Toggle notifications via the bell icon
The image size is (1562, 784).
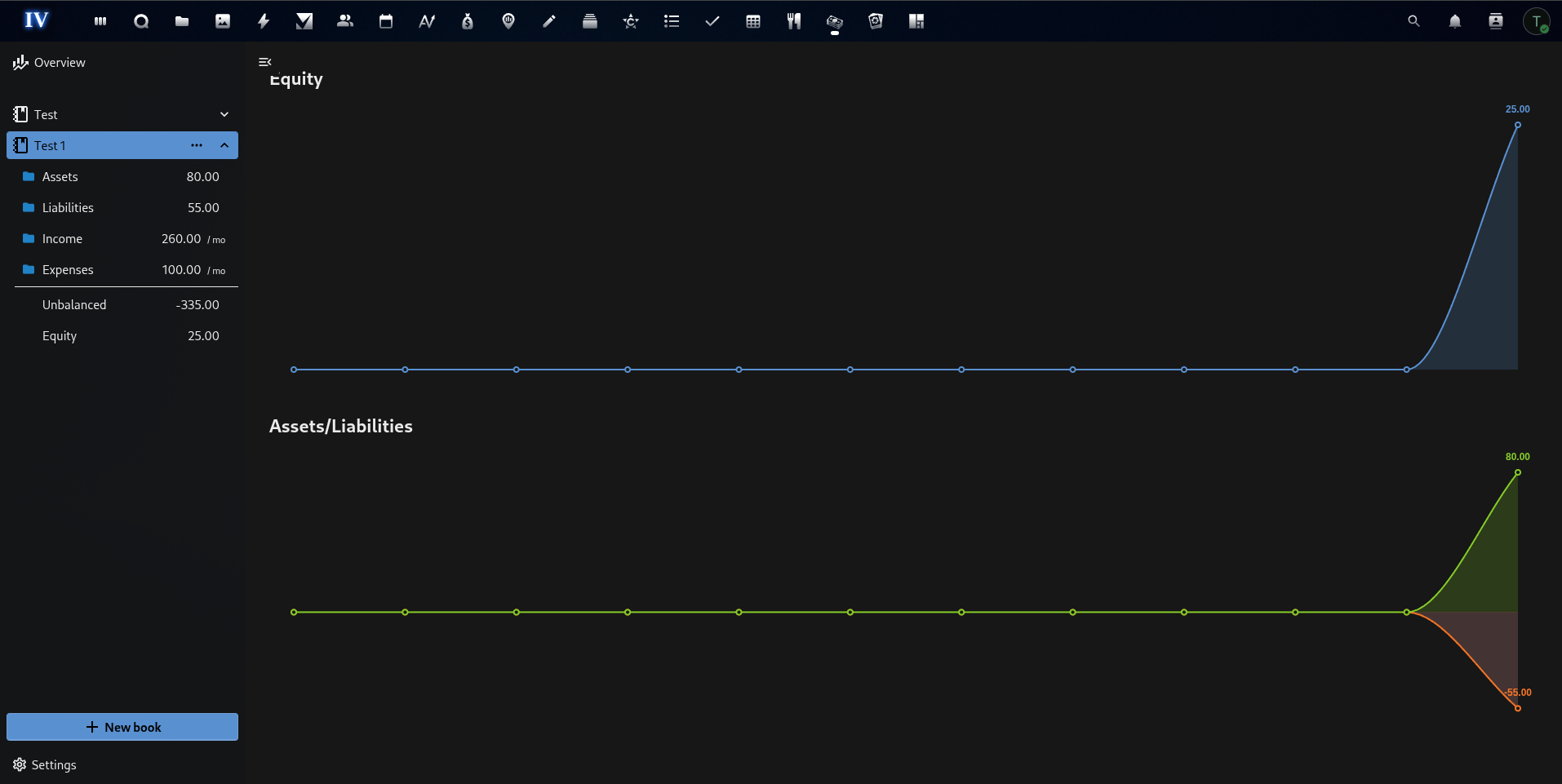[x=1454, y=21]
